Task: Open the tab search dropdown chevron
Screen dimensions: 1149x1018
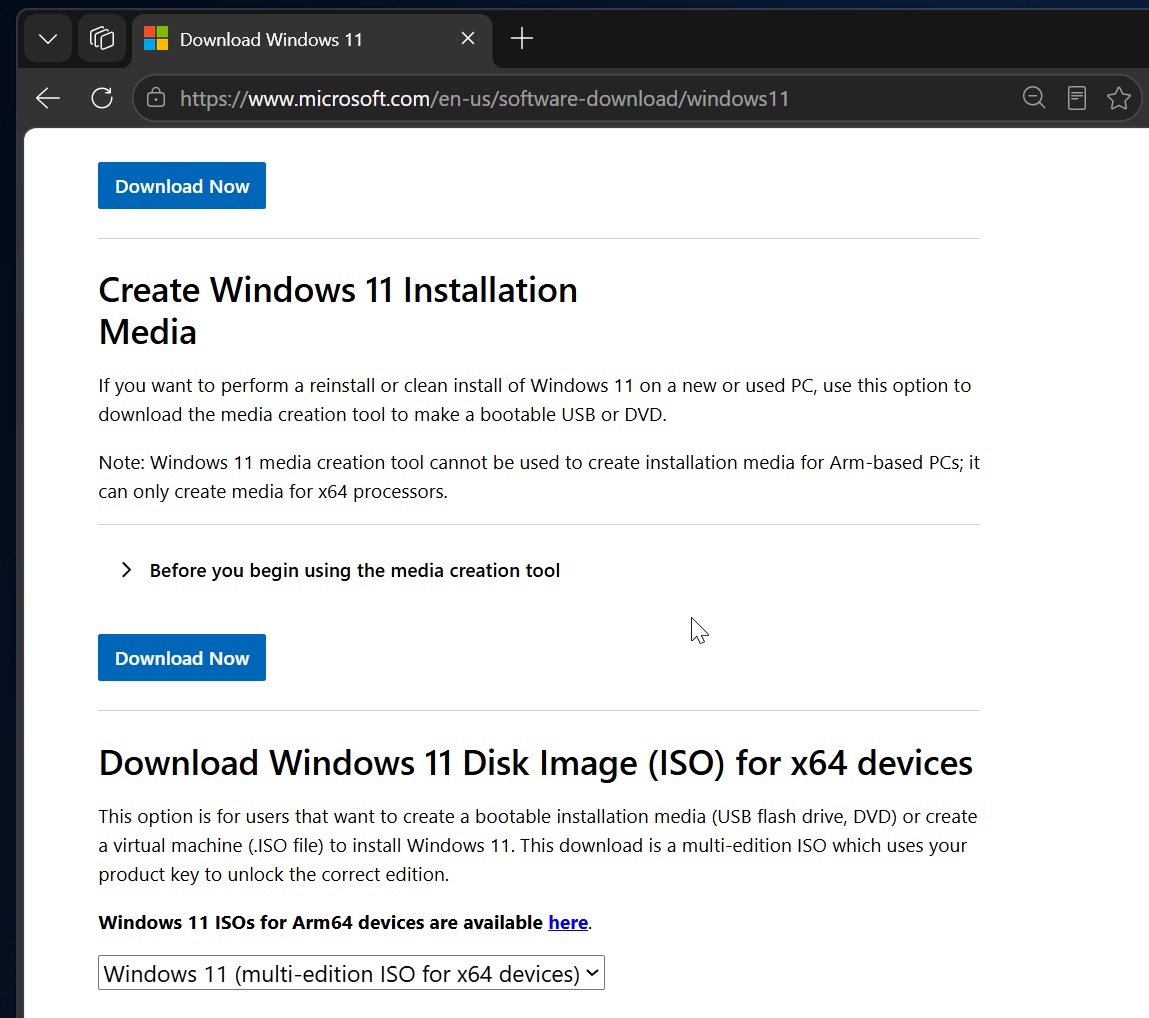Action: coord(48,39)
